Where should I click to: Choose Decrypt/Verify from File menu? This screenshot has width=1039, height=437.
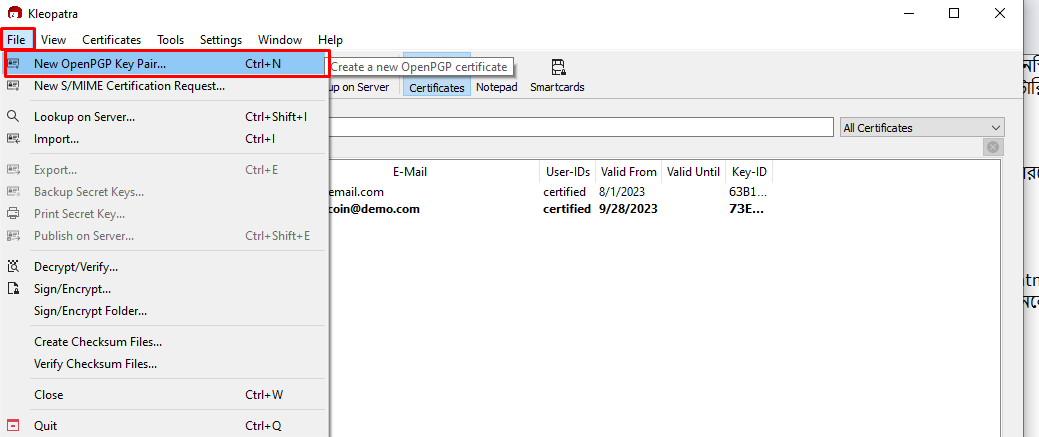165,267
